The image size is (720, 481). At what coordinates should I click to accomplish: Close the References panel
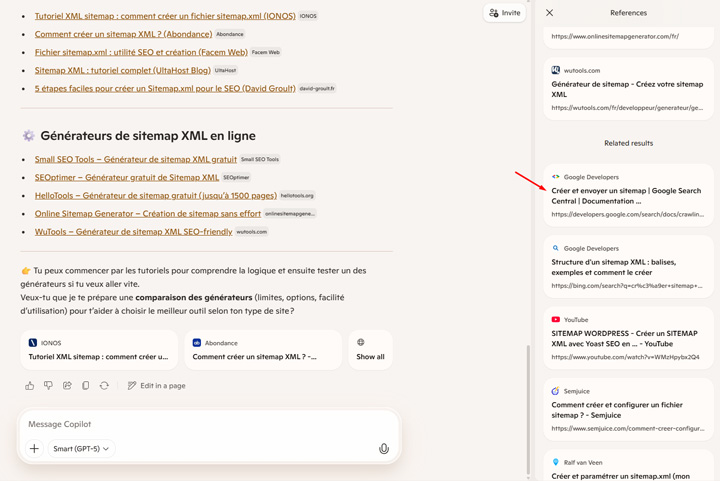coord(549,13)
